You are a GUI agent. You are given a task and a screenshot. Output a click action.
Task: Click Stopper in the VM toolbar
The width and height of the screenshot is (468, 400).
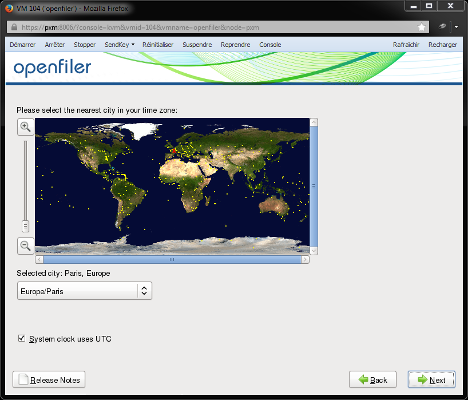tap(85, 45)
